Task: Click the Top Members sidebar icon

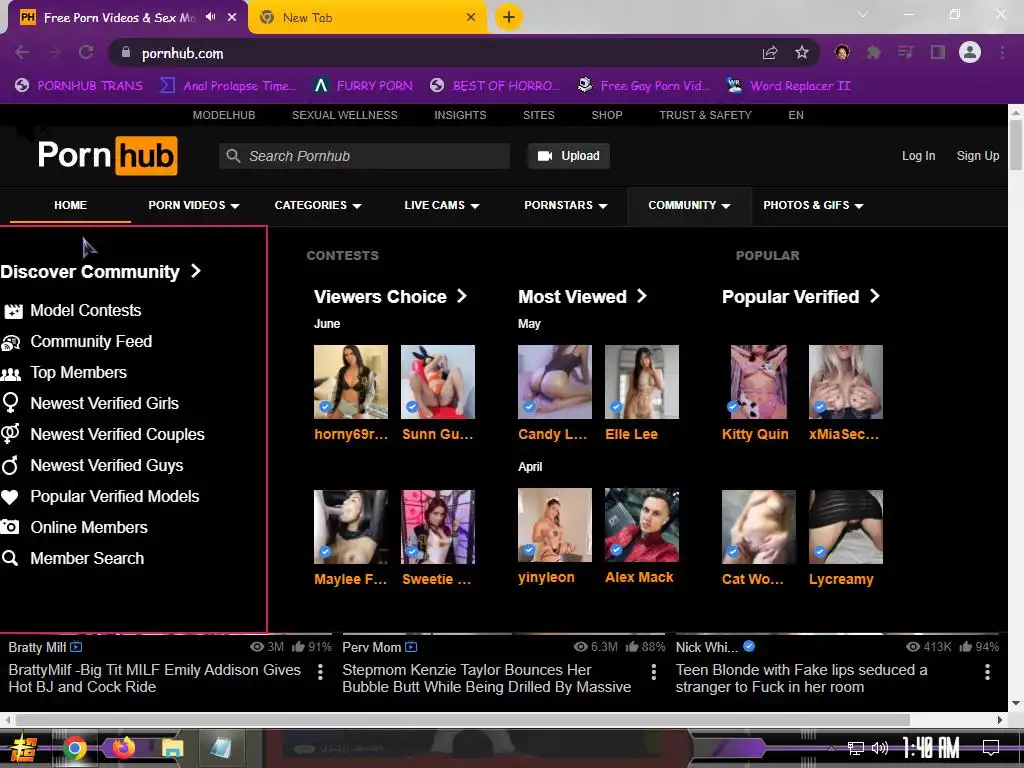Action: (x=11, y=374)
